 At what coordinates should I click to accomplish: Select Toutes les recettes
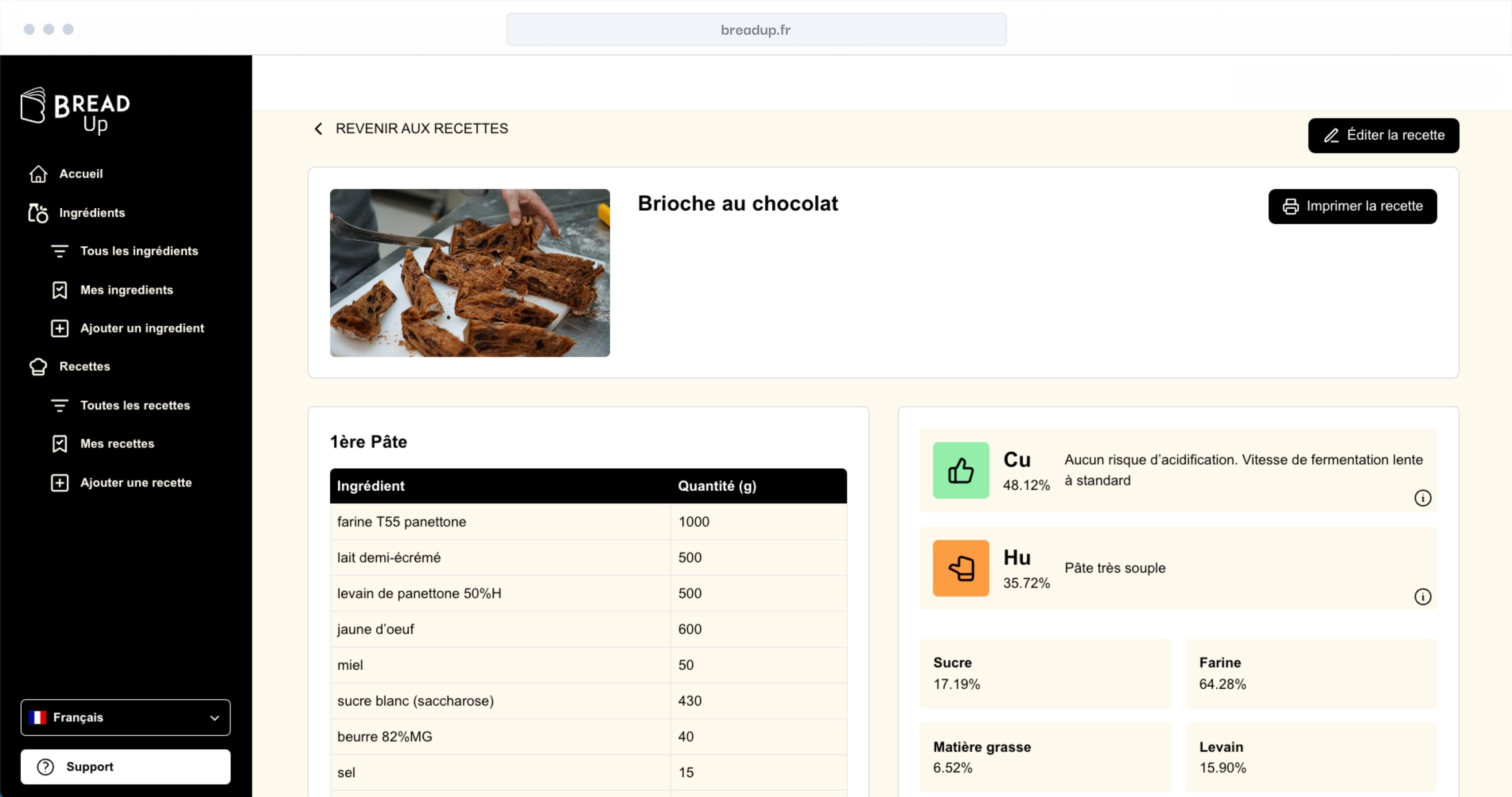[135, 406]
